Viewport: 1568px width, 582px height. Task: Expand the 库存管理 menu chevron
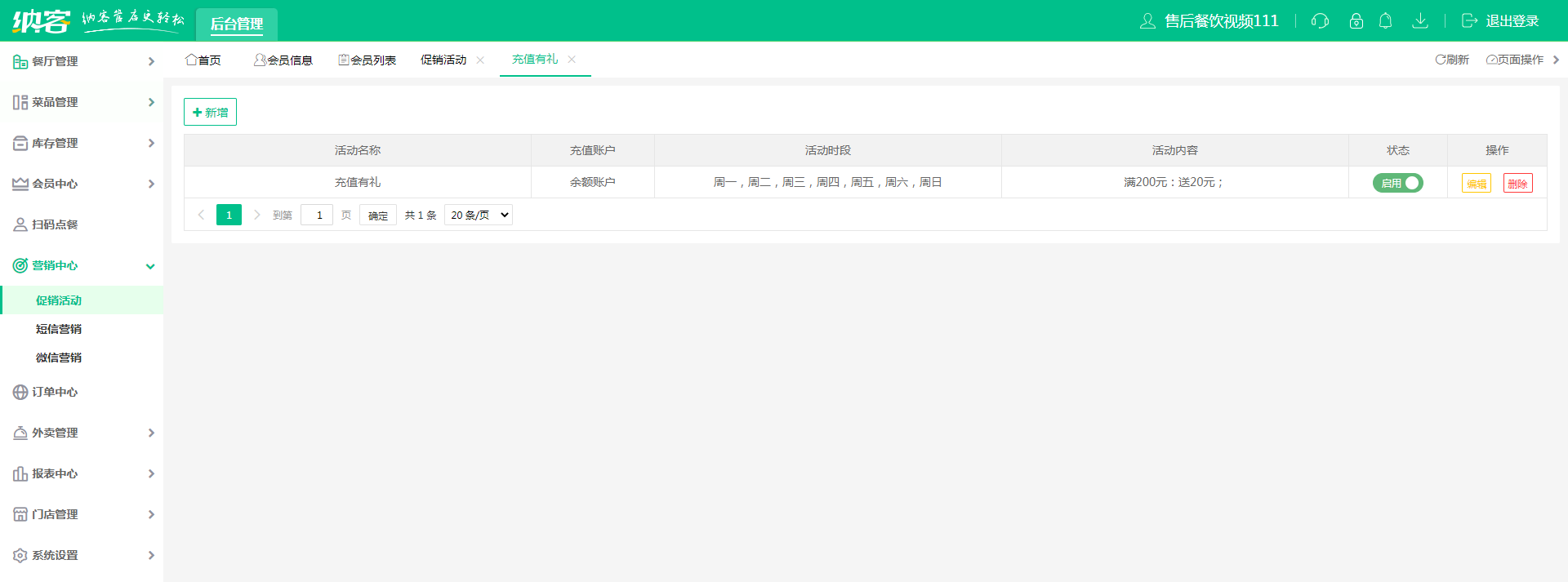click(151, 143)
